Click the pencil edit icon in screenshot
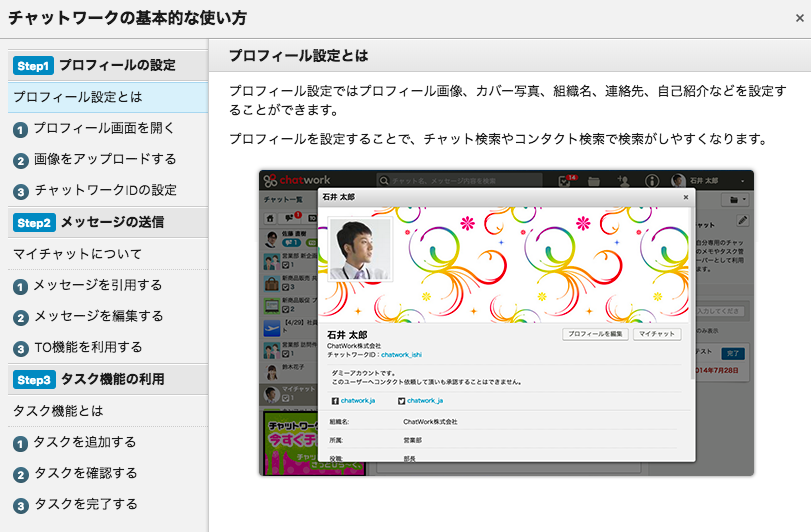Viewport: 811px width, 532px height. [742, 220]
